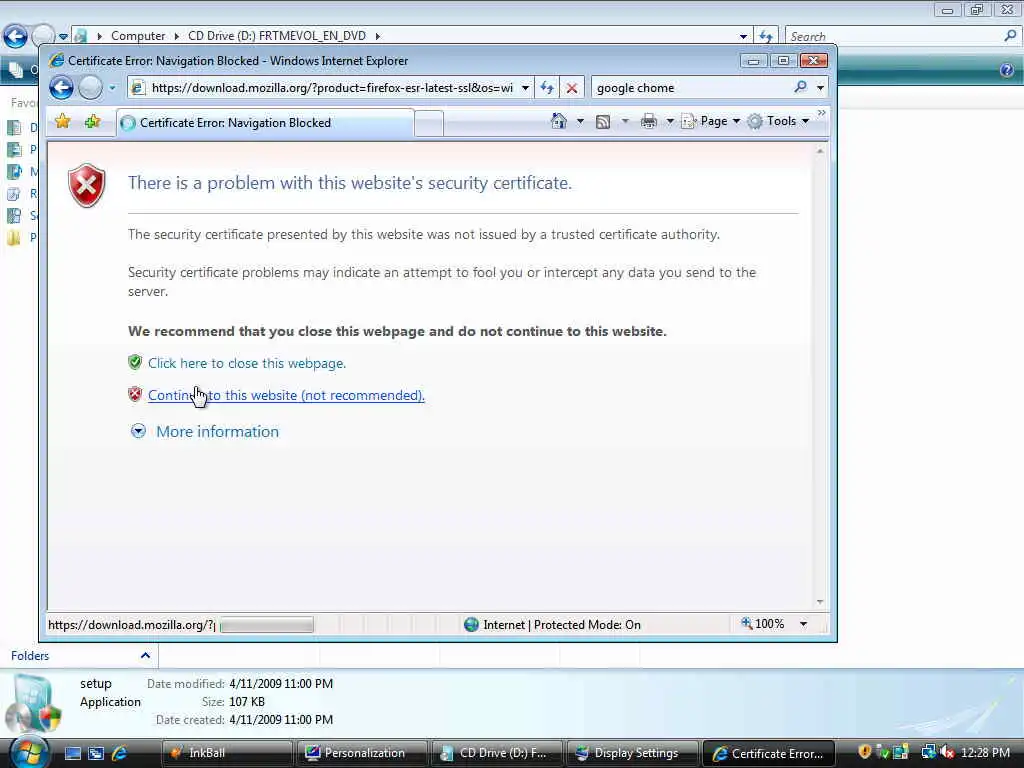Switch to Personalization taskbar button
This screenshot has height=768, width=1024.
[362, 753]
